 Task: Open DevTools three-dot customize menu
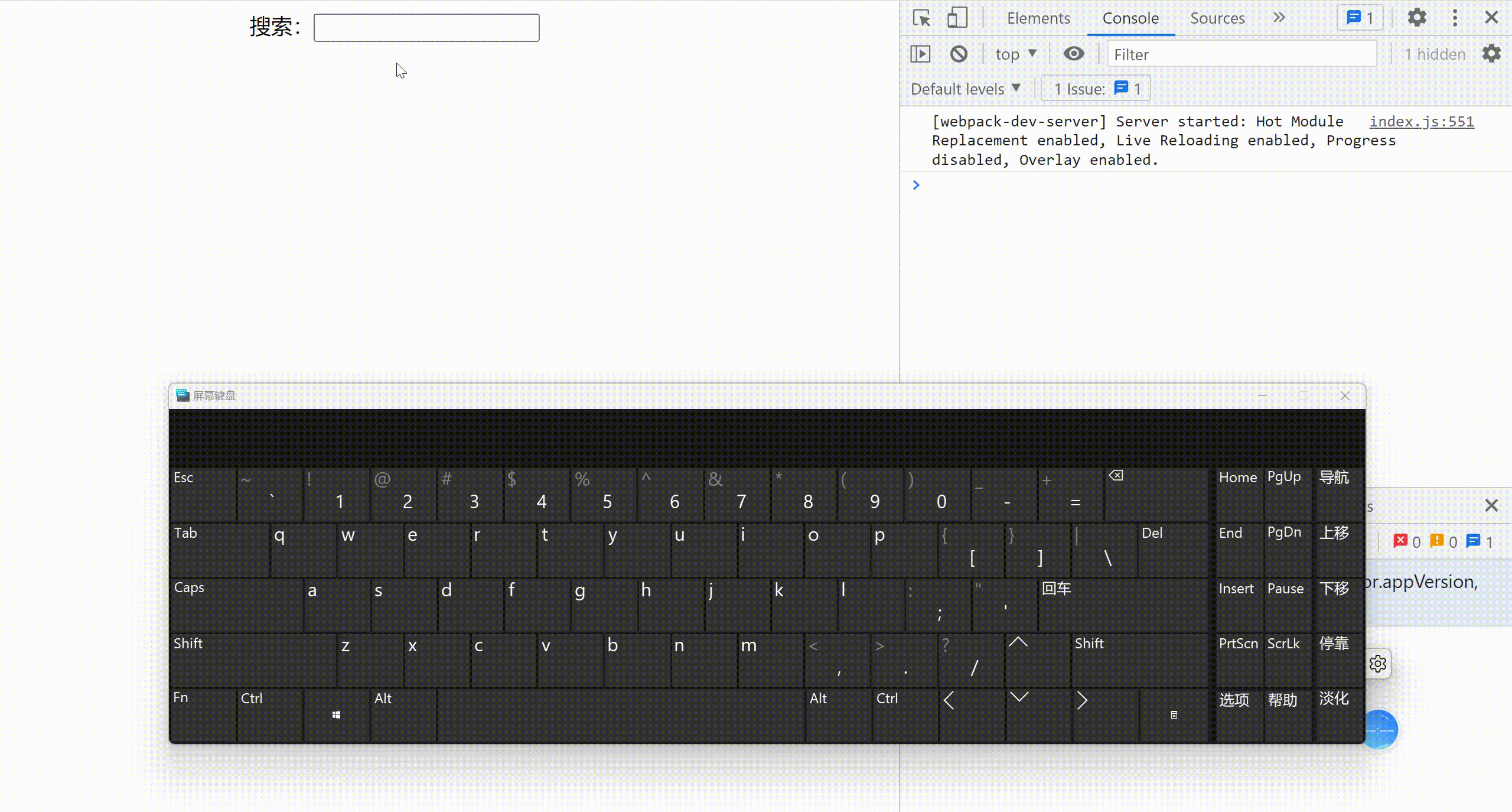coord(1455,18)
